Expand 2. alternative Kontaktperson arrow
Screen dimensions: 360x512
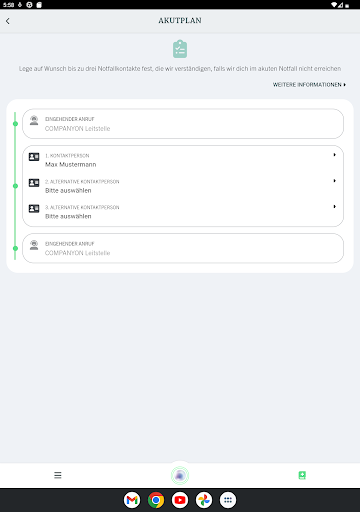point(334,181)
